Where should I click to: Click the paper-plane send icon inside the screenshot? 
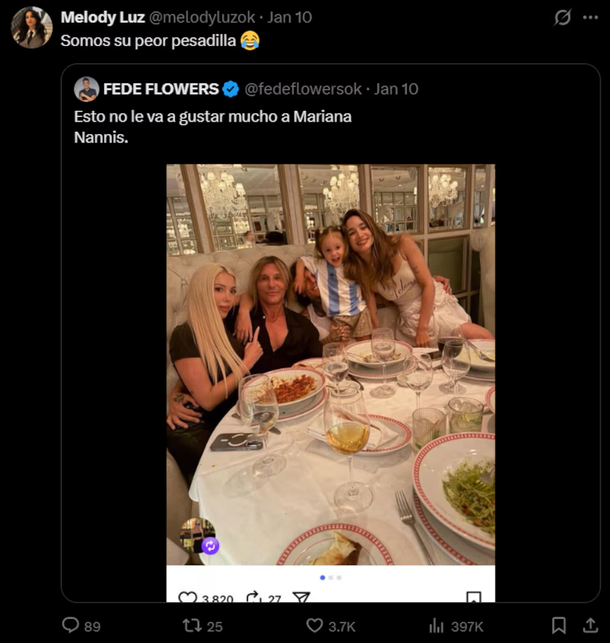click(x=301, y=598)
